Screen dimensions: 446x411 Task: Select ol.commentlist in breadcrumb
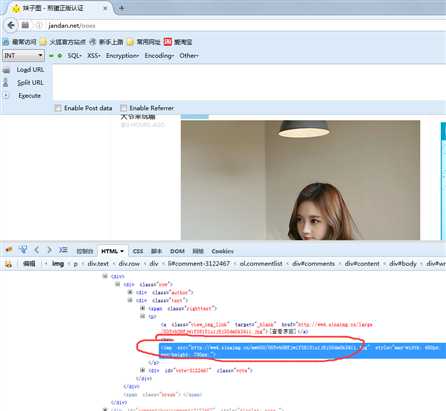click(x=261, y=264)
